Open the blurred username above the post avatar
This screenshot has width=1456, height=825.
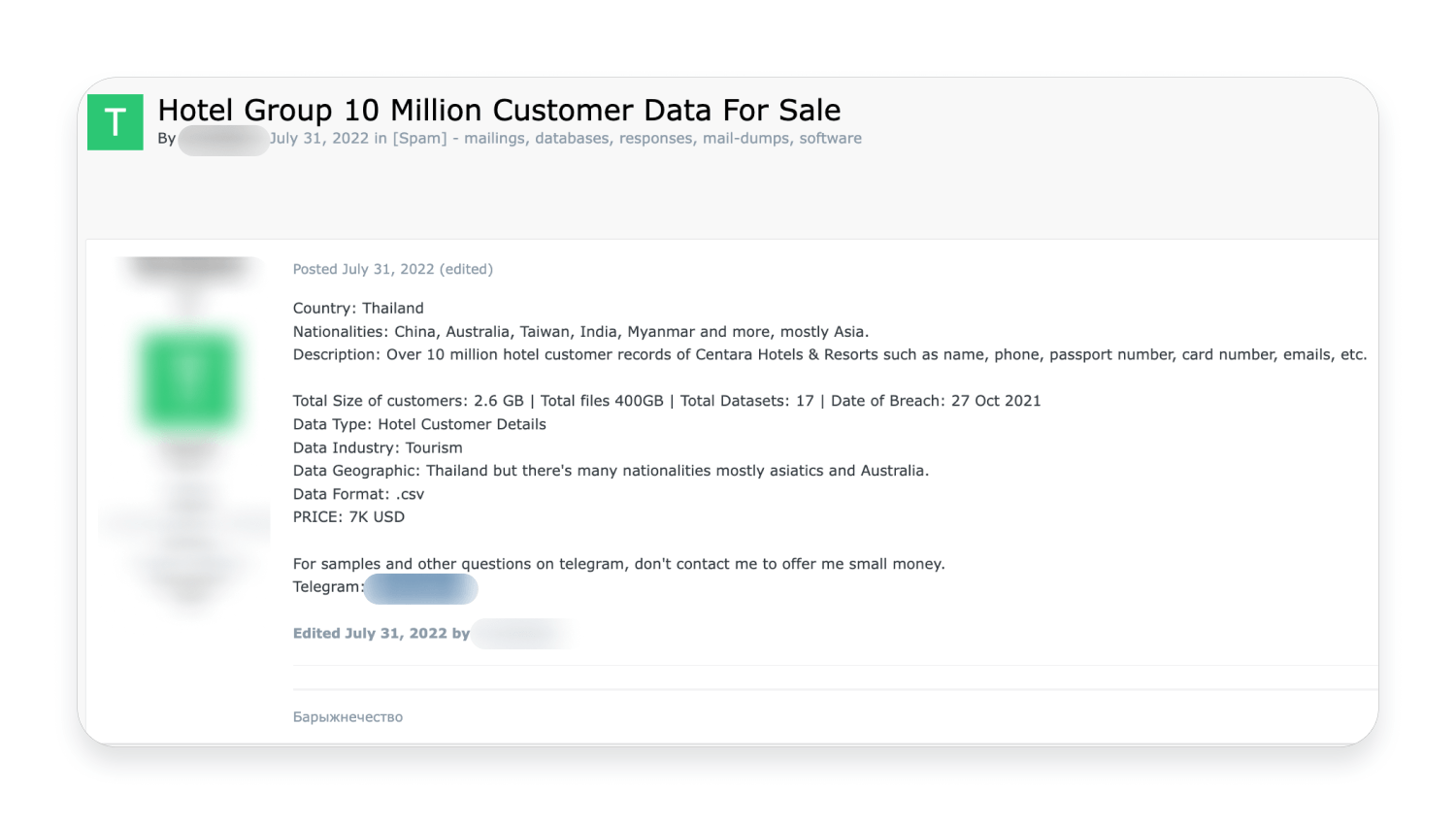(189, 268)
